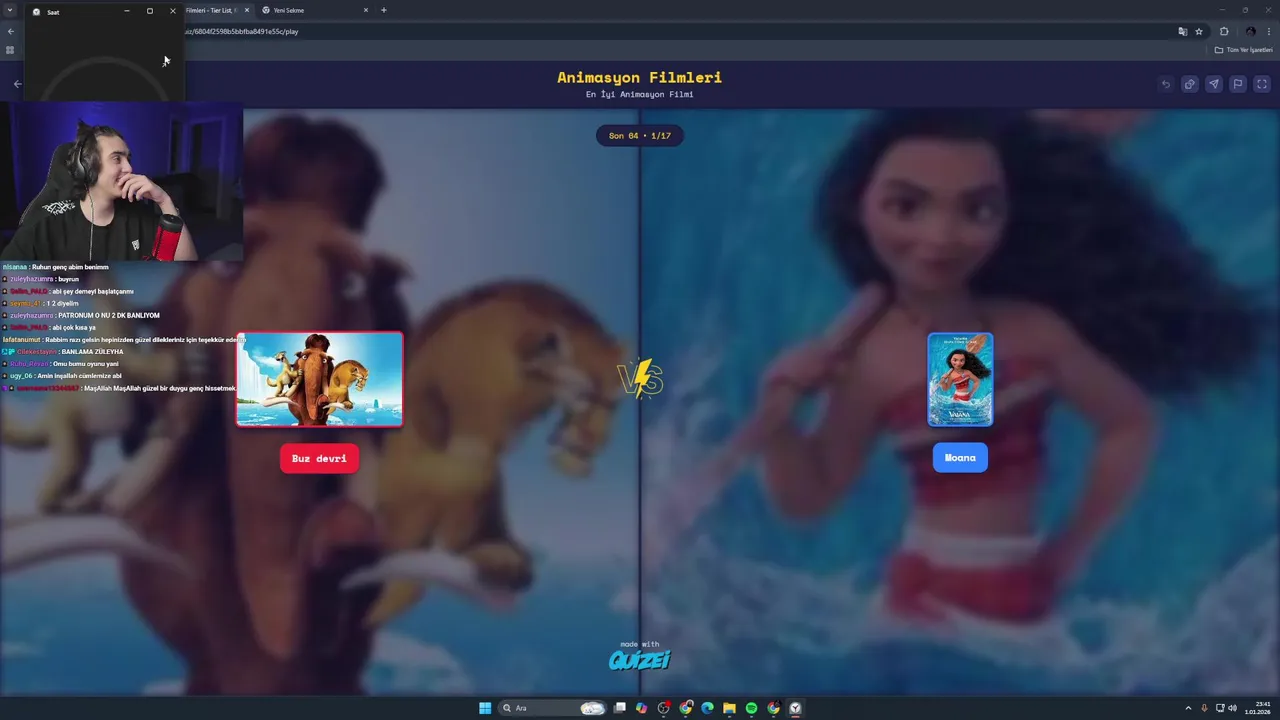The width and height of the screenshot is (1280, 720).
Task: Choose the Moana button
Action: coord(960,458)
